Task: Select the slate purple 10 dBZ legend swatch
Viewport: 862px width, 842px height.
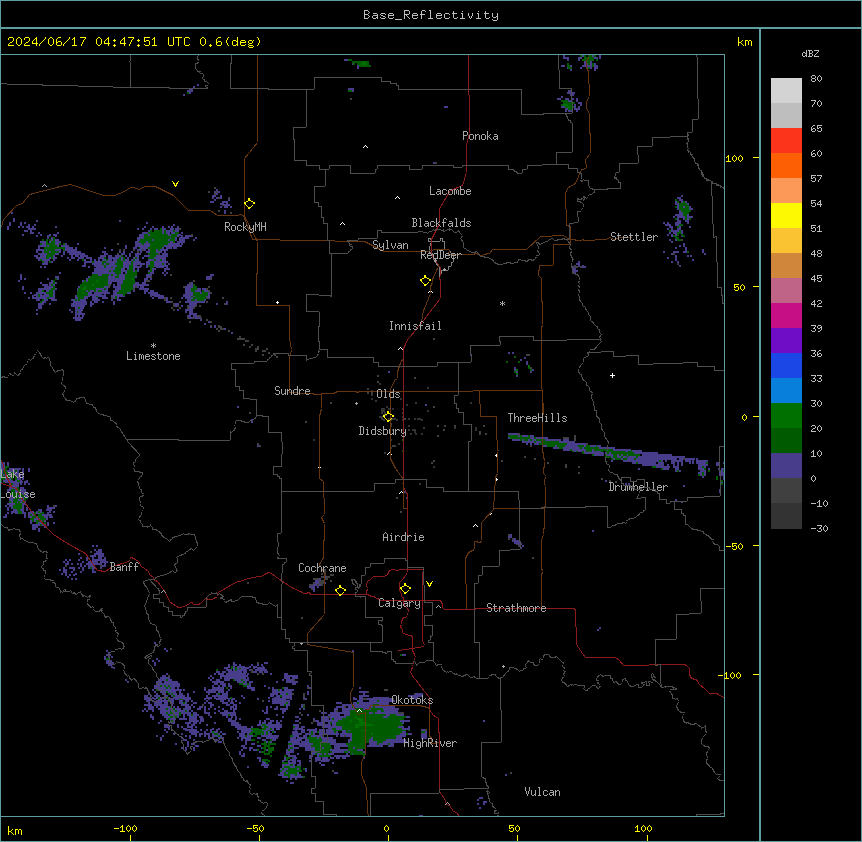Action: [786, 466]
